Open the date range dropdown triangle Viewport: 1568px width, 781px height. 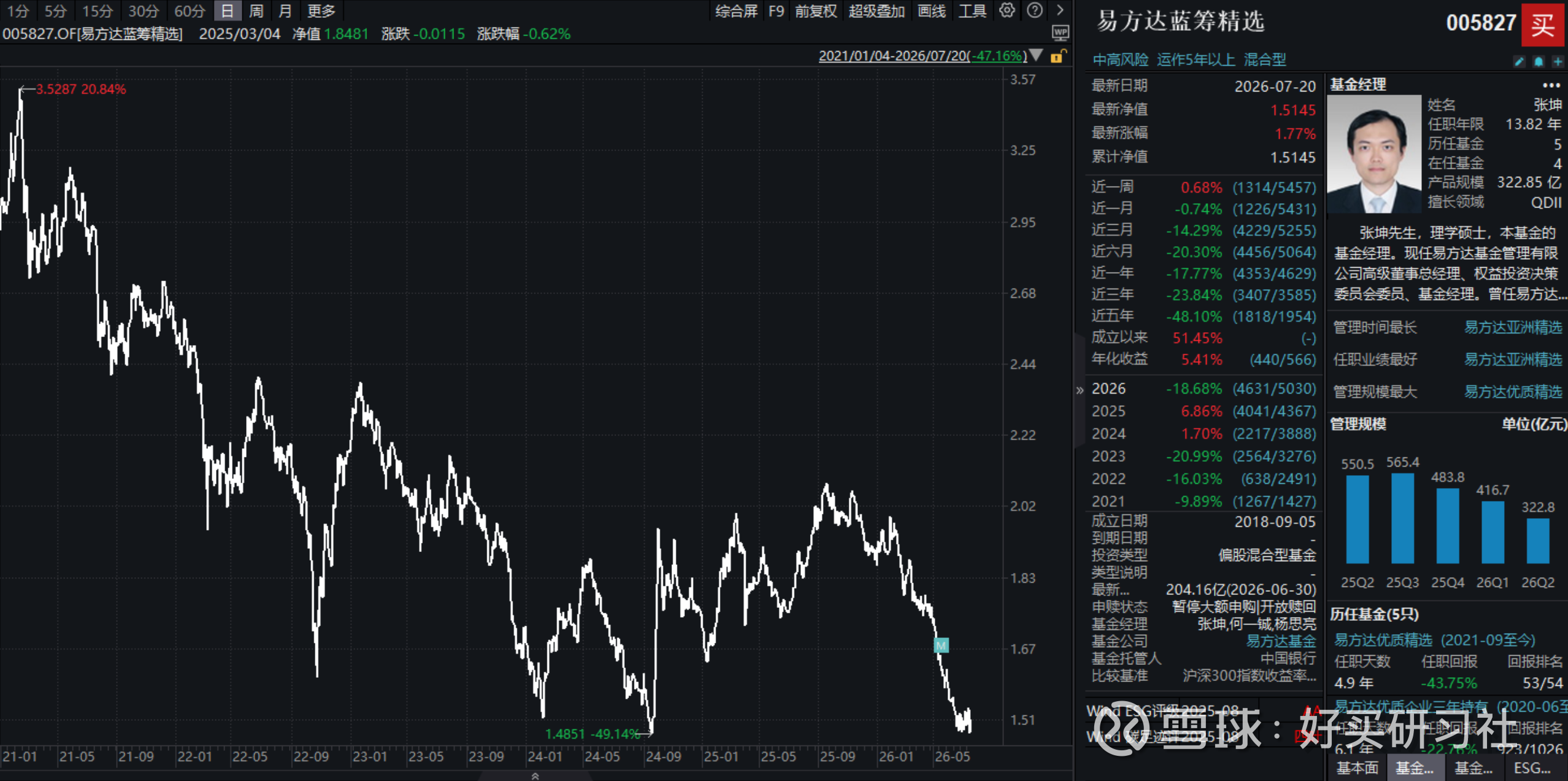pyautogui.click(x=1036, y=55)
